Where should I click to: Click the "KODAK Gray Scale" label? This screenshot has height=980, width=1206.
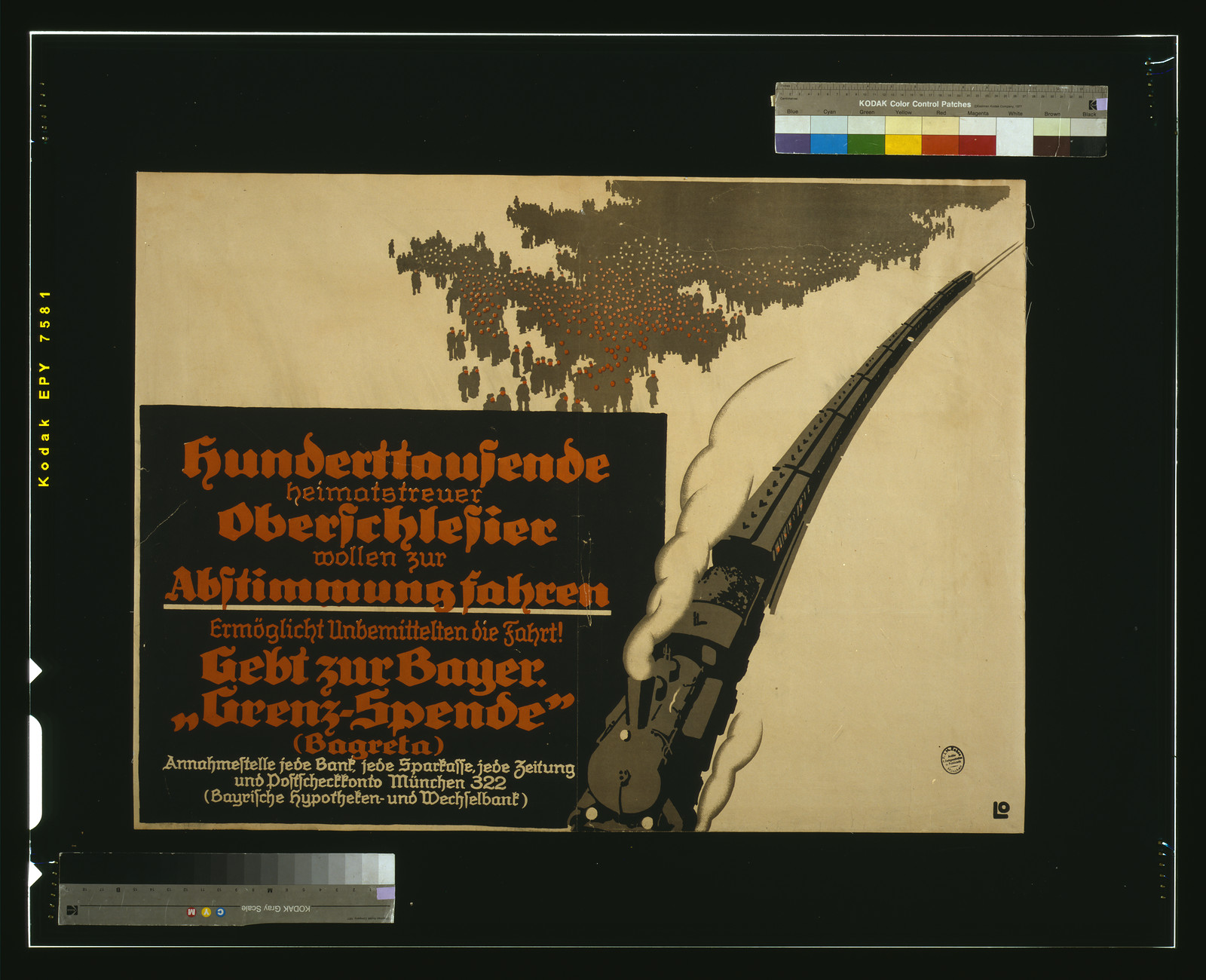(276, 908)
